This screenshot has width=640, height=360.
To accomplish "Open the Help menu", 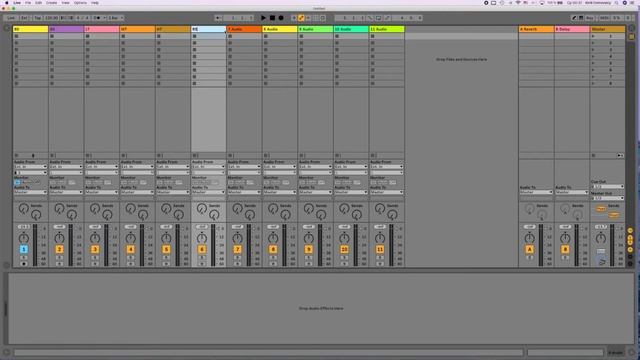I will (x=95, y=3).
